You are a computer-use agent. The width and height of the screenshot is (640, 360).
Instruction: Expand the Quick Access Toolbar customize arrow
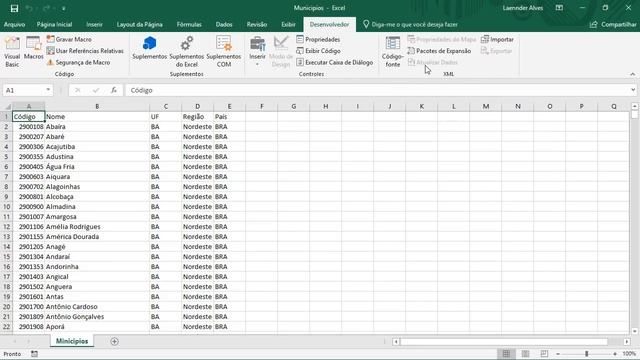click(64, 8)
